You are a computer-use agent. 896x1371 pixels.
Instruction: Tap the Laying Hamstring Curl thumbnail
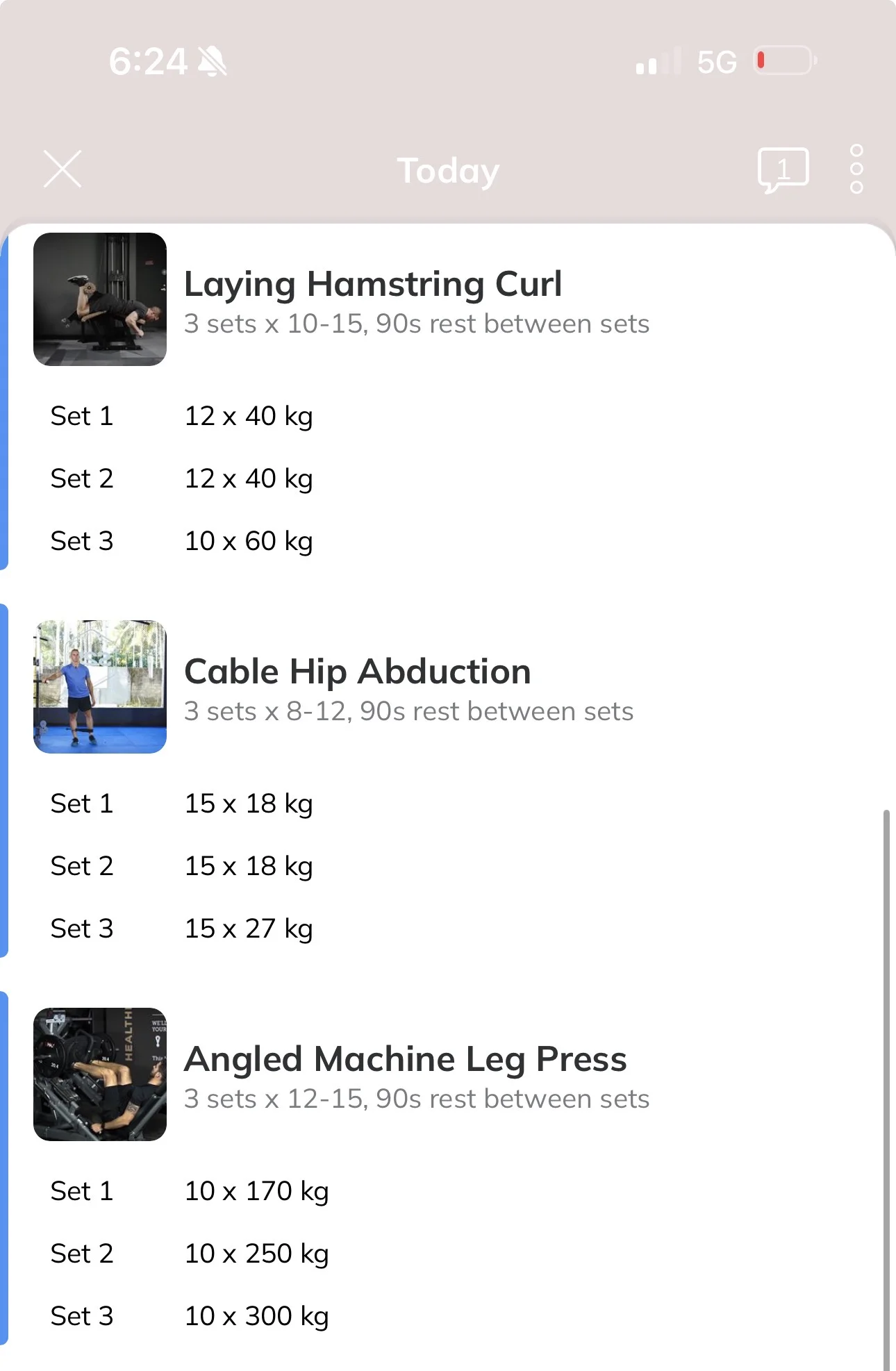pyautogui.click(x=100, y=299)
